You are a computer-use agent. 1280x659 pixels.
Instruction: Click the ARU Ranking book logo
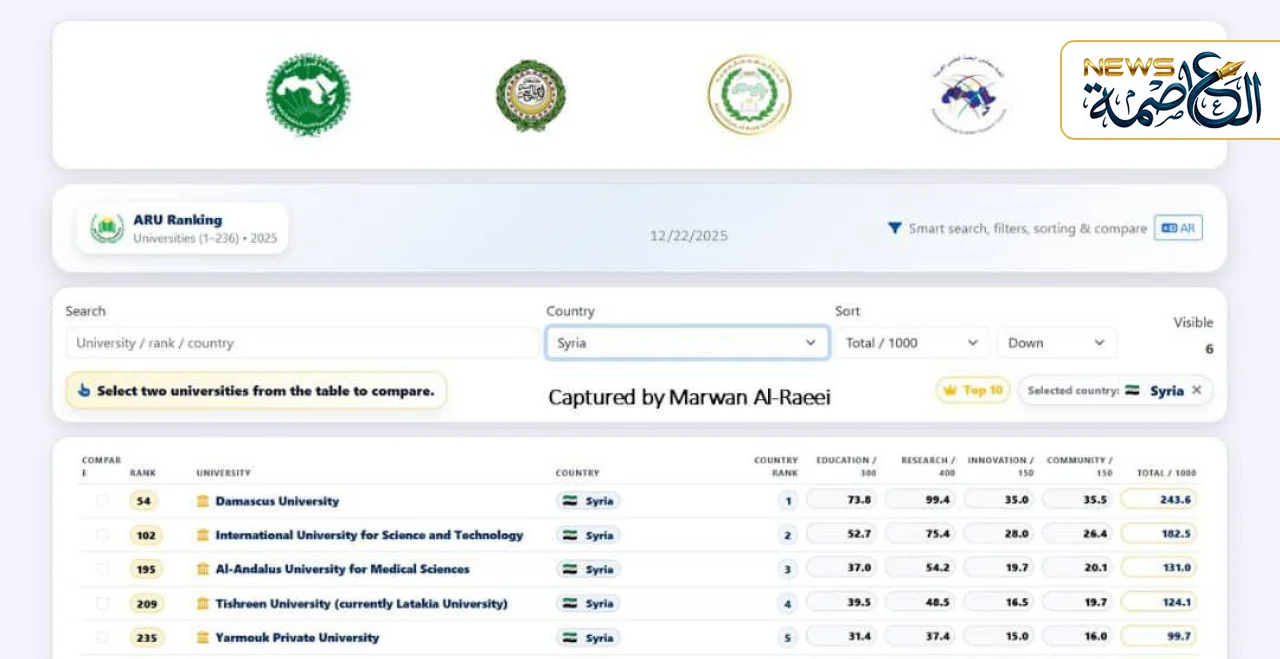click(107, 228)
